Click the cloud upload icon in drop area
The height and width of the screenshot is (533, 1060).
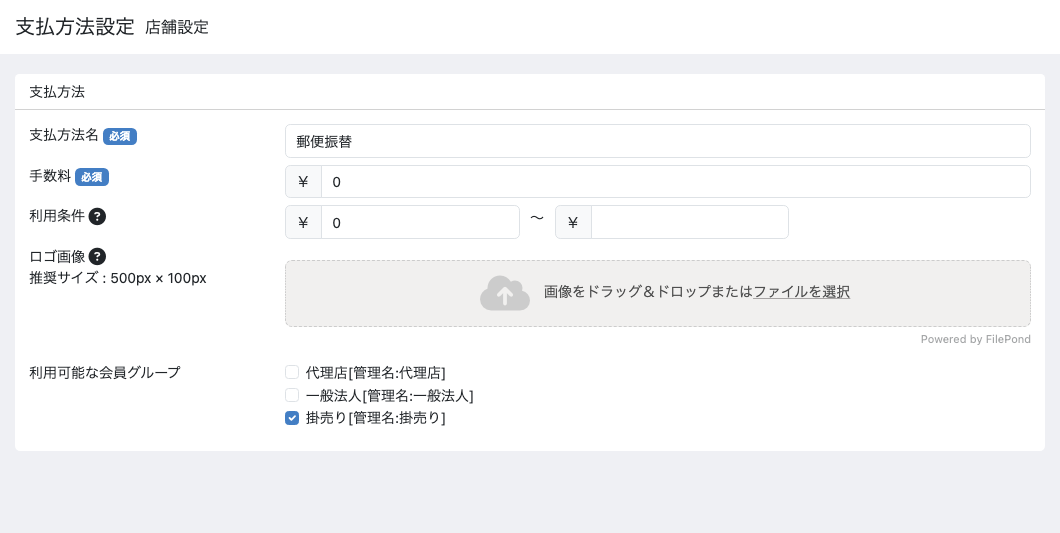pyautogui.click(x=504, y=293)
